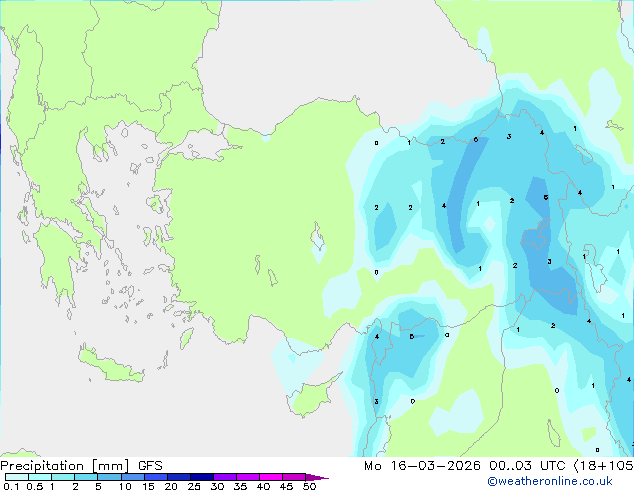Select the dark navy swatch between 25 and 30
The width and height of the screenshot is (634, 490).
(x=201, y=477)
